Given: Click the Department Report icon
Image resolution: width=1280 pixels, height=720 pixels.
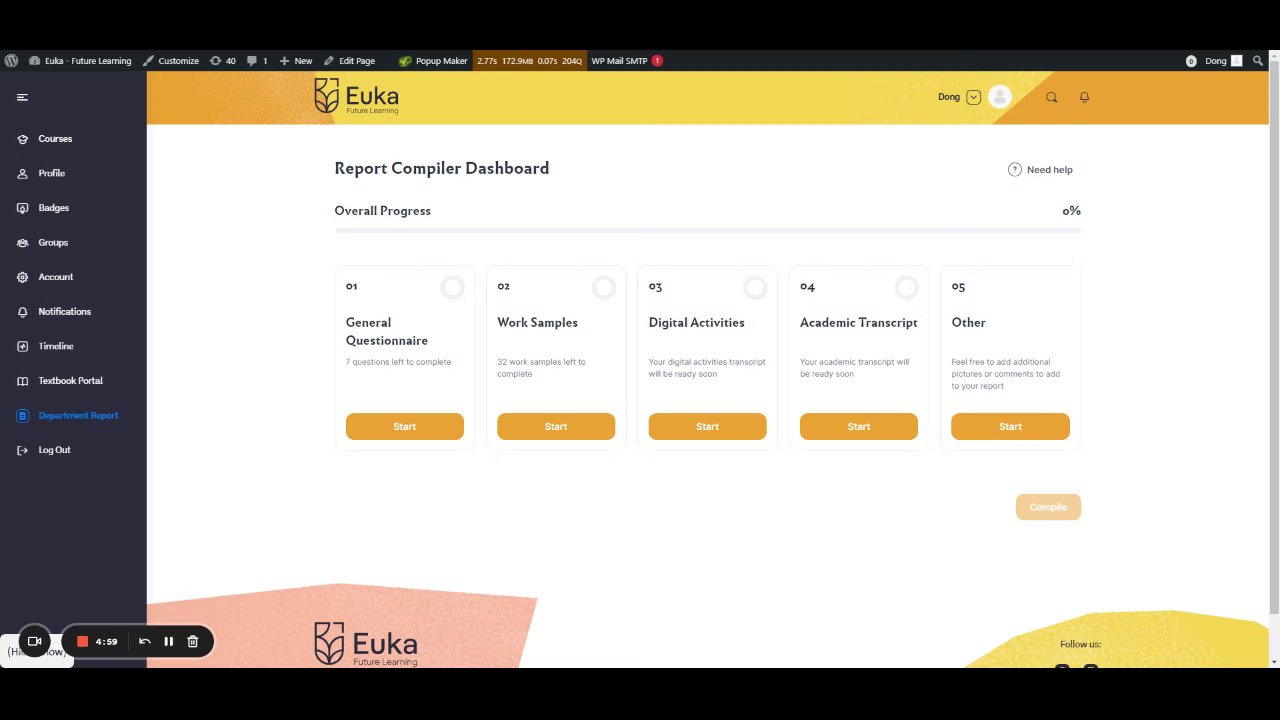Looking at the screenshot, I should pos(22,416).
